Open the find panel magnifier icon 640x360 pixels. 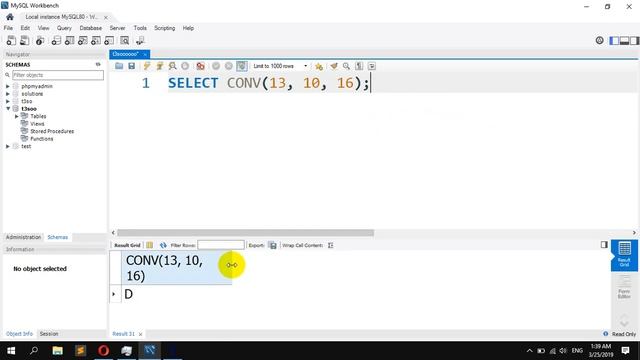(346, 66)
